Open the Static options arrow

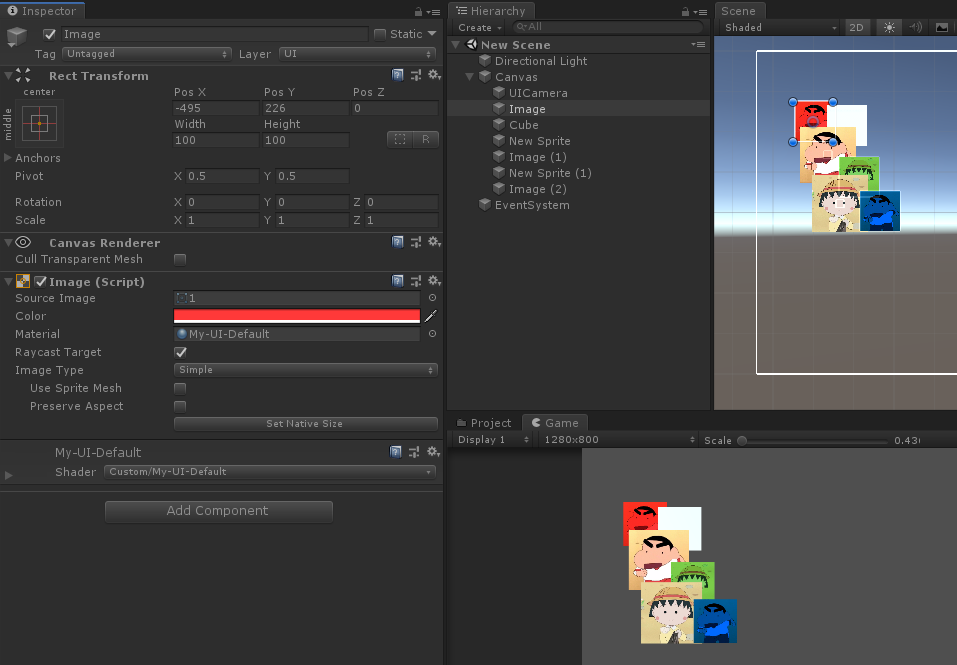[432, 34]
